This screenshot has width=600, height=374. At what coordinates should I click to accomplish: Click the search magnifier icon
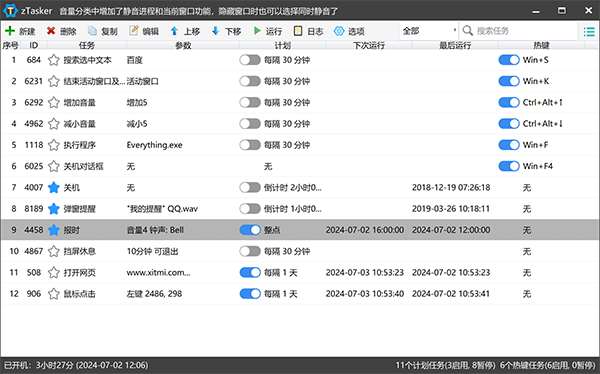(x=468, y=31)
